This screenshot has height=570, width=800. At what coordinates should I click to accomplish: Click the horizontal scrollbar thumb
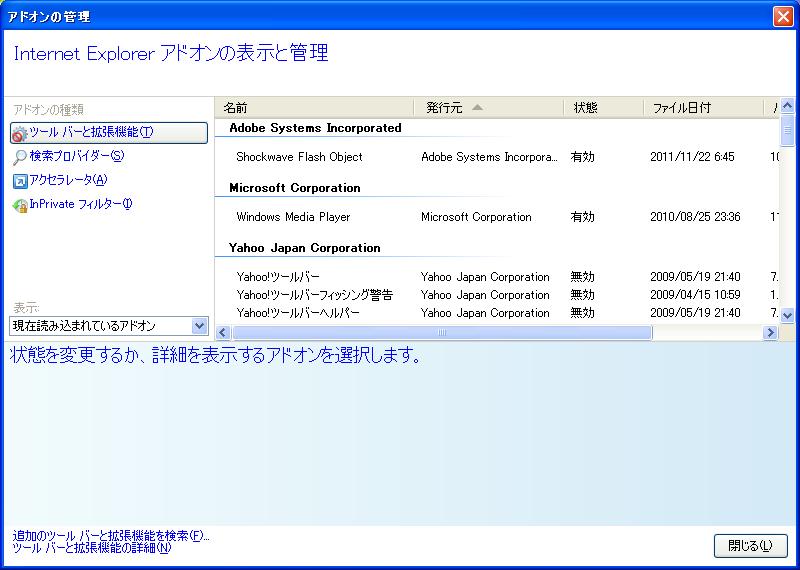(442, 333)
